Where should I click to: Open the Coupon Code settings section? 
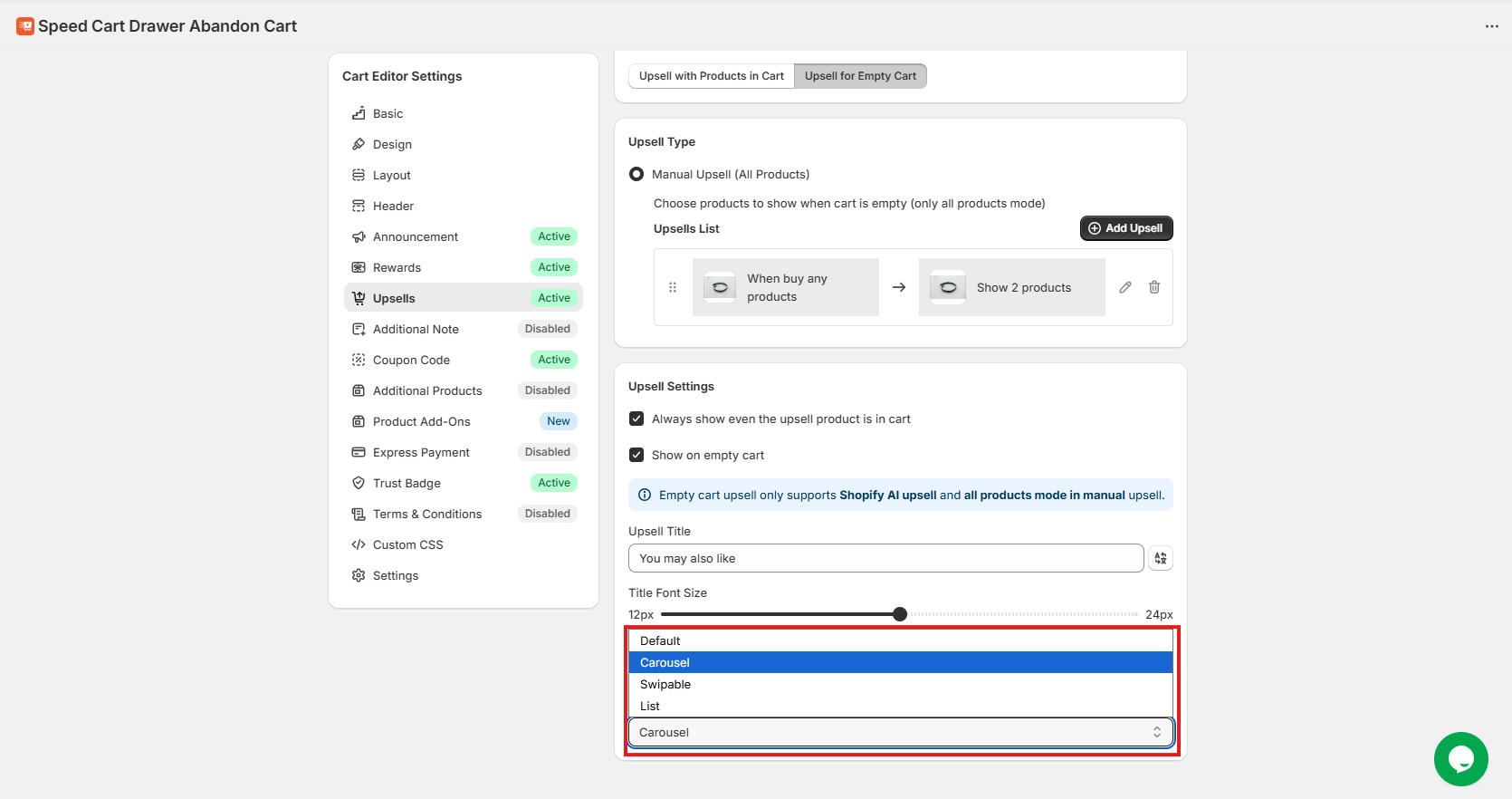pyautogui.click(x=411, y=360)
